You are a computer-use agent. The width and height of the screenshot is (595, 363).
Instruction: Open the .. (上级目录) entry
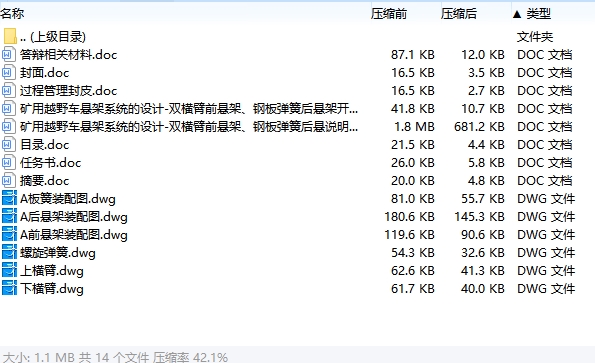coord(53,37)
